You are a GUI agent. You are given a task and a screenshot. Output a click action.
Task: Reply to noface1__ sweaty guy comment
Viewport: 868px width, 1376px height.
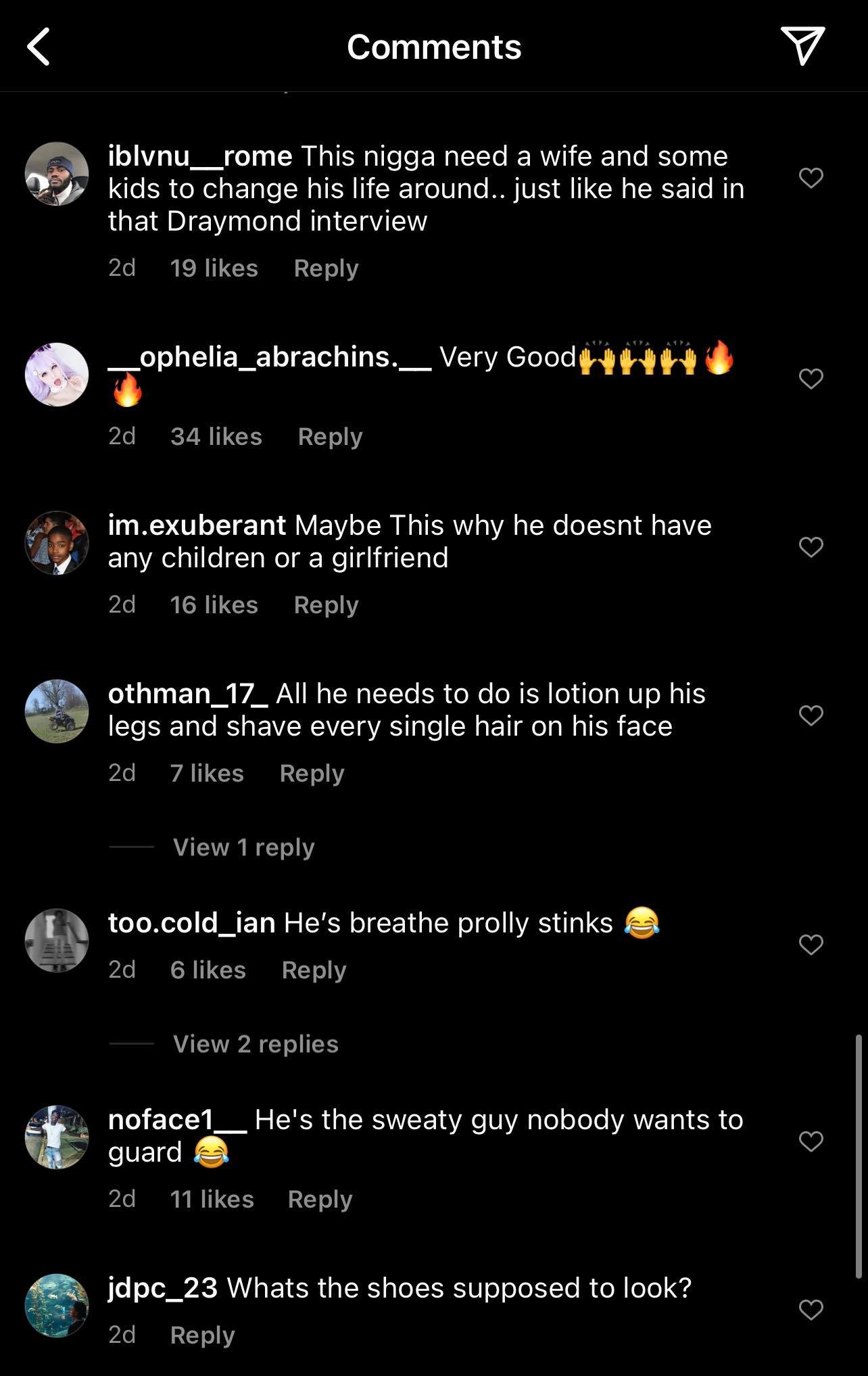coord(320,1200)
